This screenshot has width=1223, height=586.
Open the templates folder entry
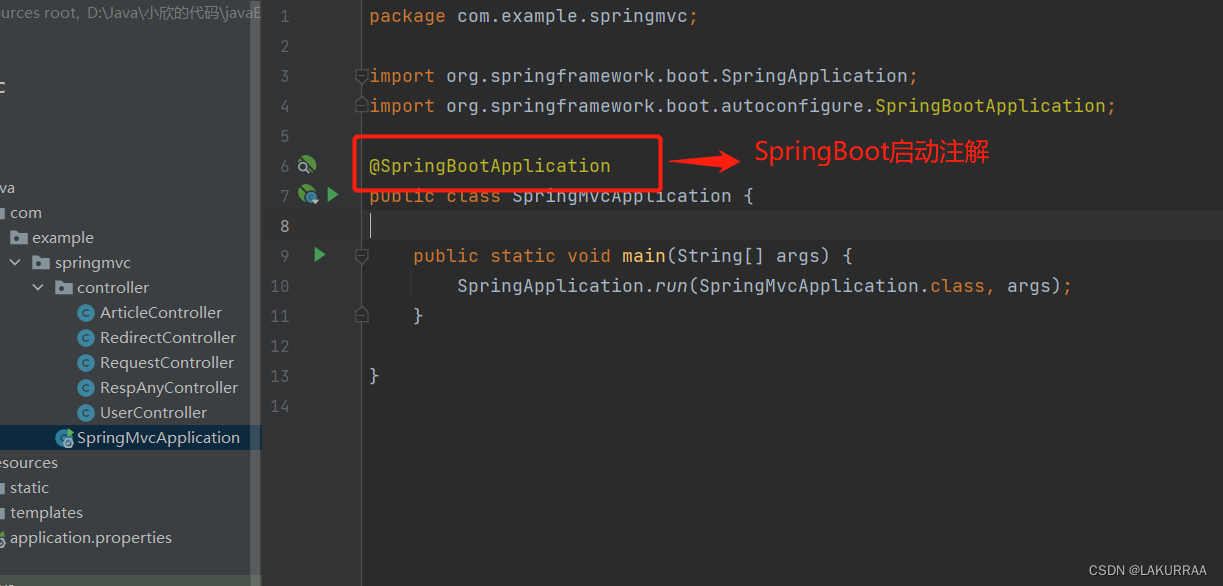(x=48, y=512)
